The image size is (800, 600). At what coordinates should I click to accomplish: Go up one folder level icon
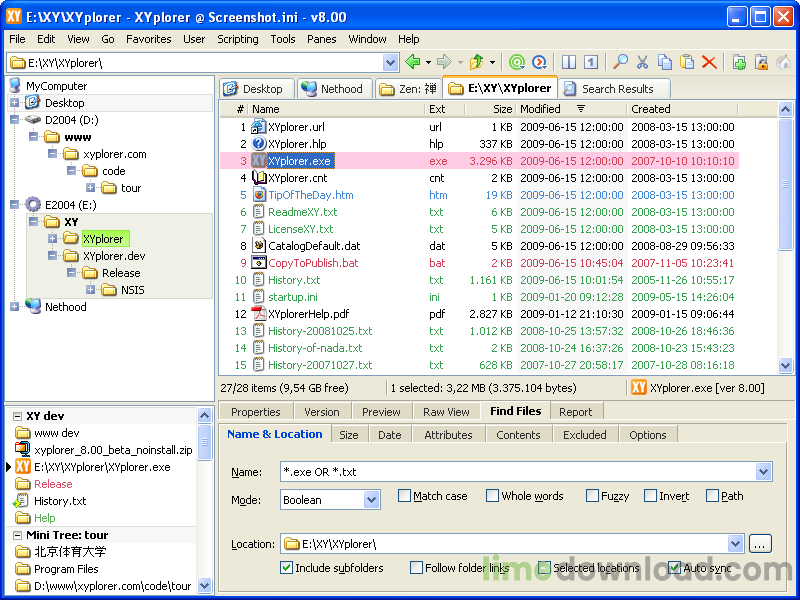click(x=477, y=62)
